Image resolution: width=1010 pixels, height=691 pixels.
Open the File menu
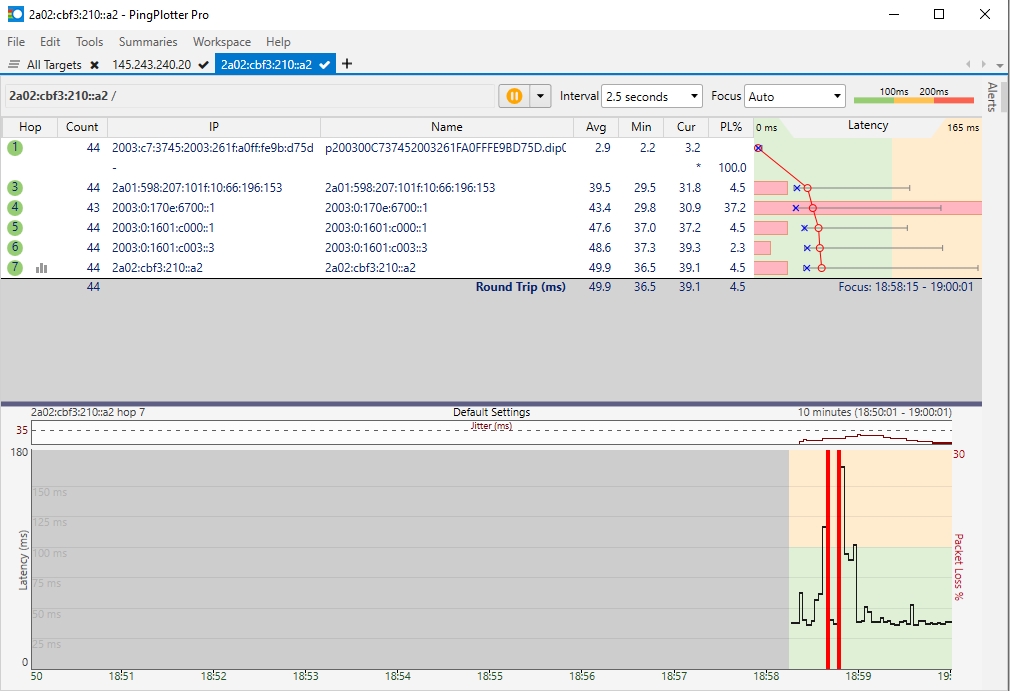(x=16, y=42)
